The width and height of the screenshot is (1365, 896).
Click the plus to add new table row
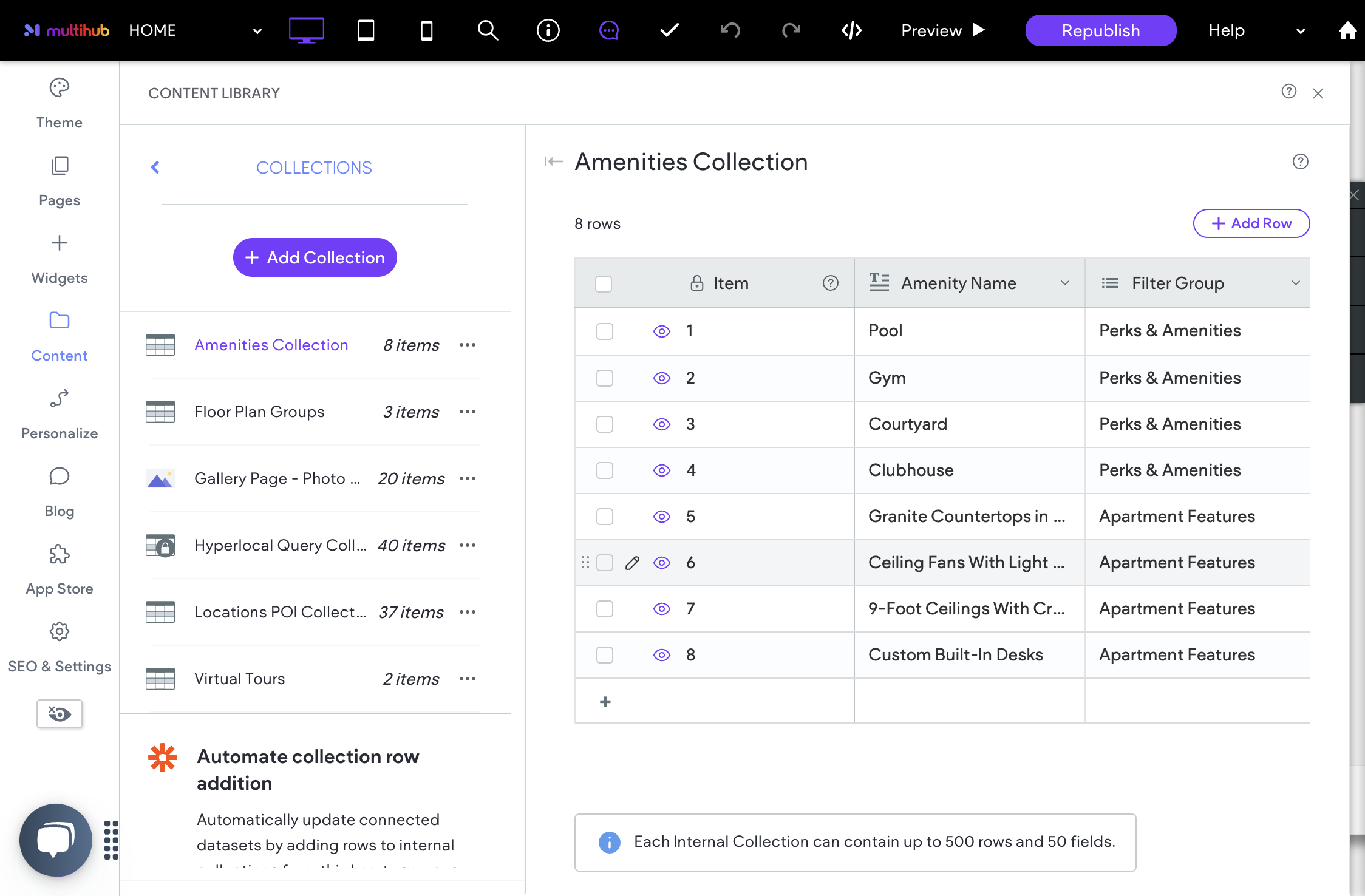[x=605, y=702]
